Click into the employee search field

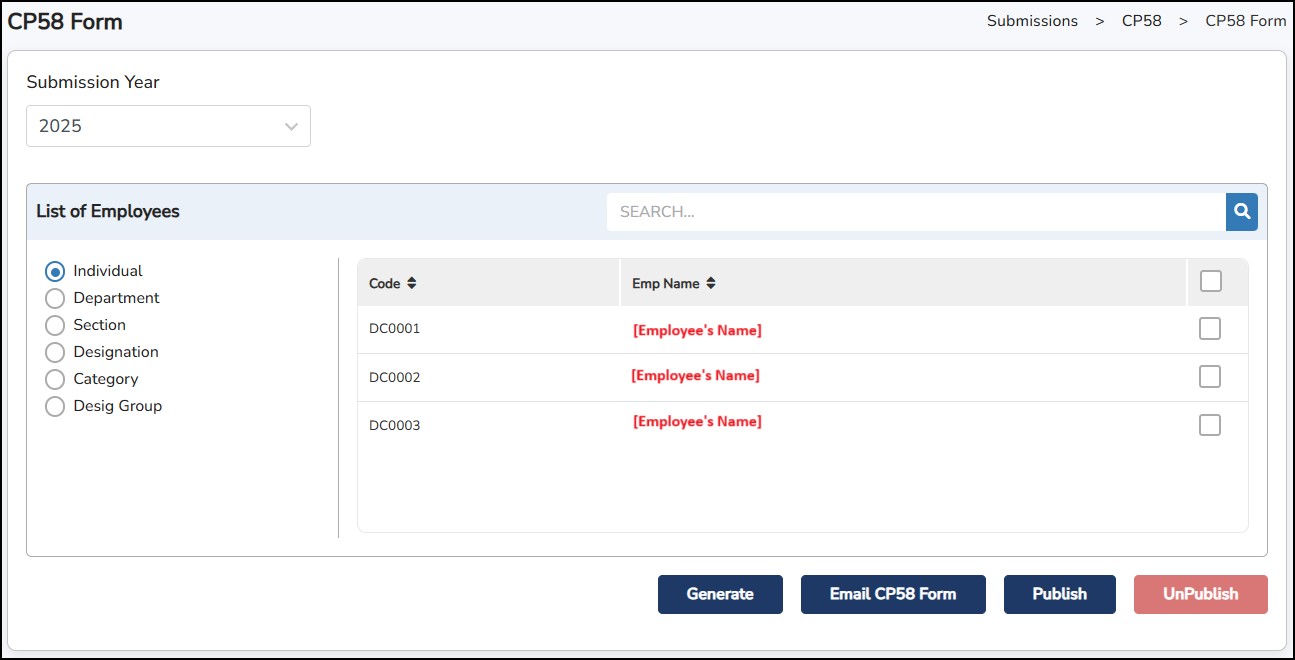pyautogui.click(x=915, y=212)
